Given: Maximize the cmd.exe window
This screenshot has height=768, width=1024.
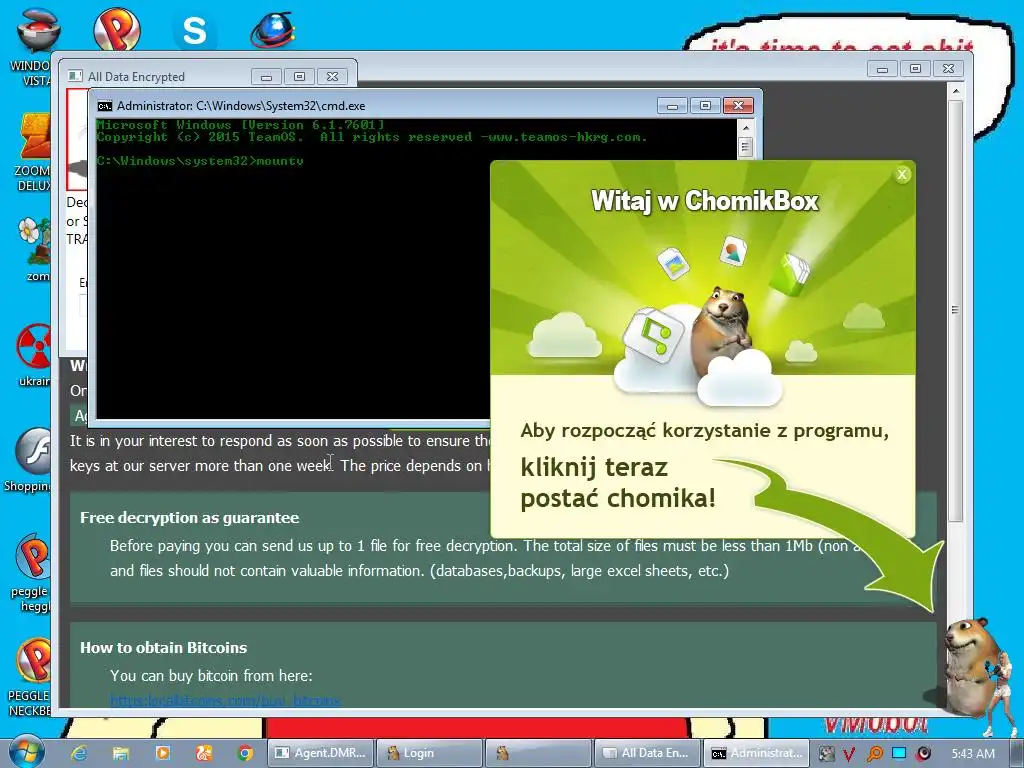Looking at the screenshot, I should 705,106.
